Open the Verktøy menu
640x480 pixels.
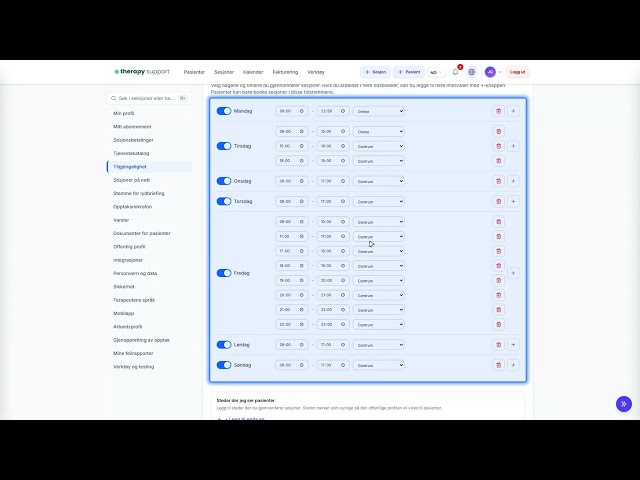pos(316,72)
